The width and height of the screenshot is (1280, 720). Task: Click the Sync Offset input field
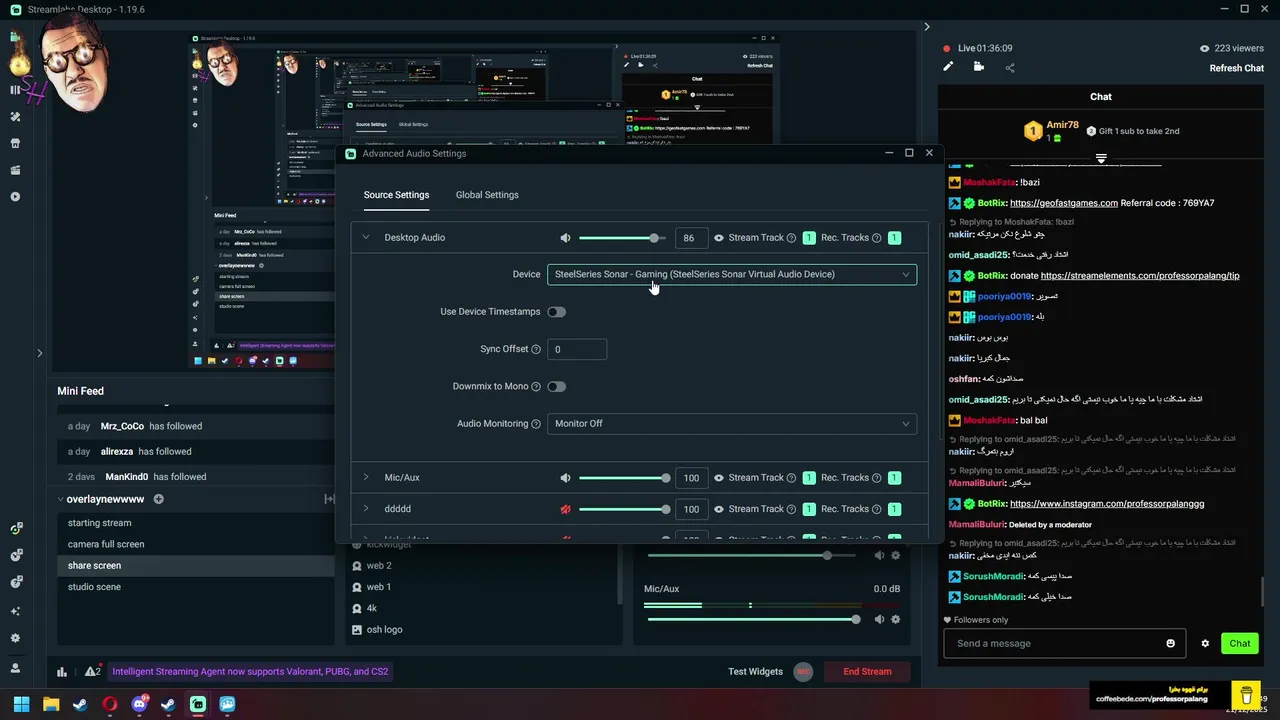click(577, 349)
